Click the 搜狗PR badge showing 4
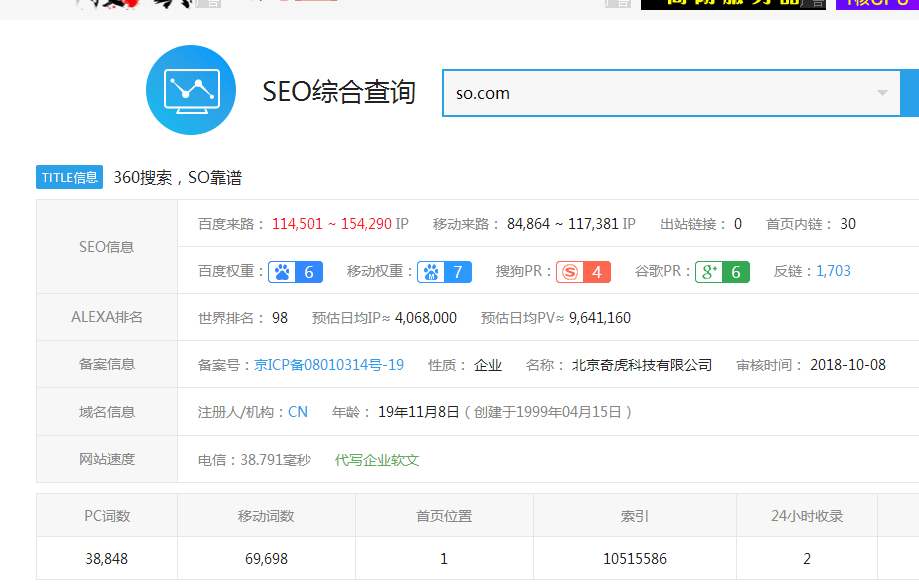Image resolution: width=919 pixels, height=585 pixels. (583, 271)
